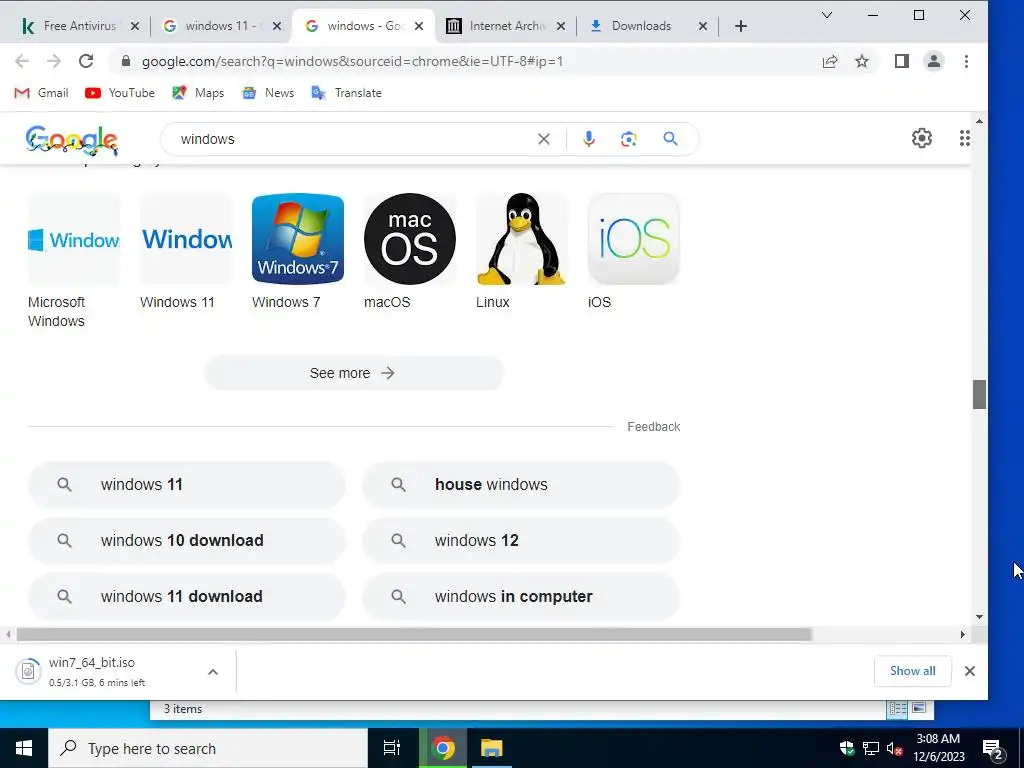Screen dimensions: 1024x768
Task: Open YouTube bookmark
Action: (120, 93)
